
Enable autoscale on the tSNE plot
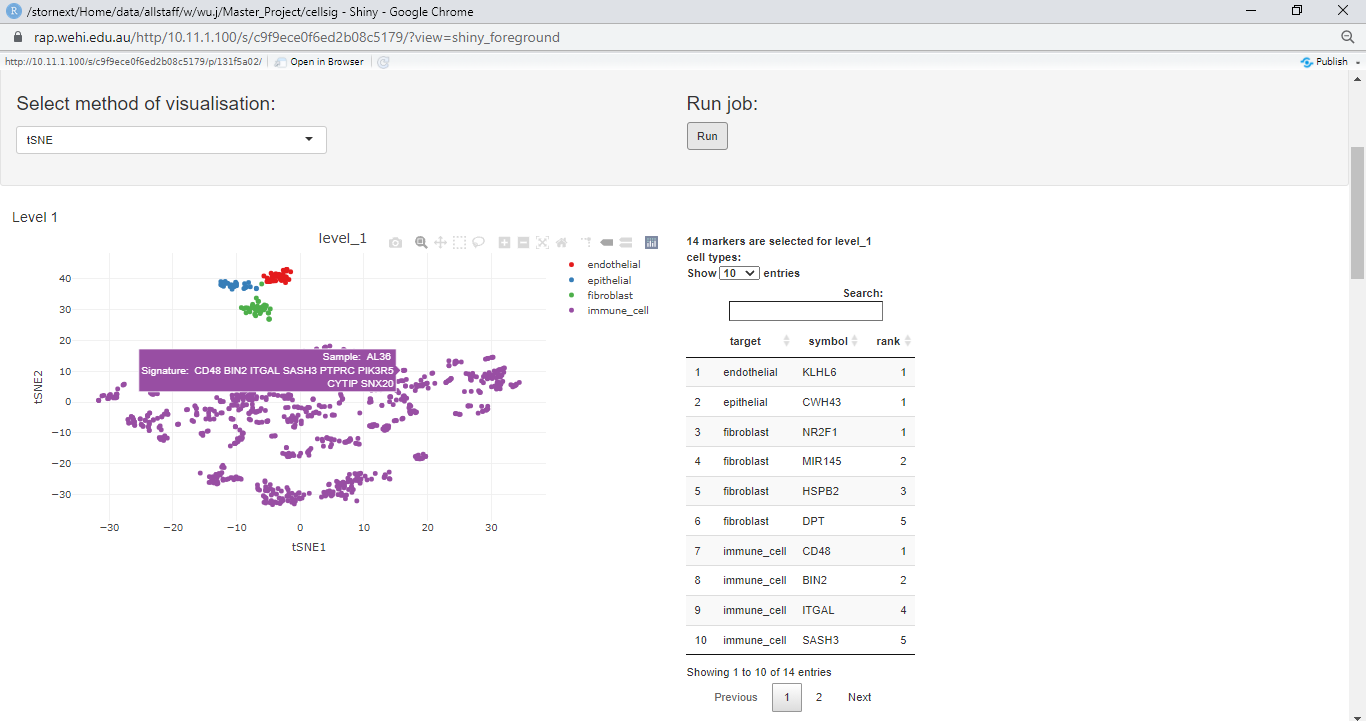point(543,242)
